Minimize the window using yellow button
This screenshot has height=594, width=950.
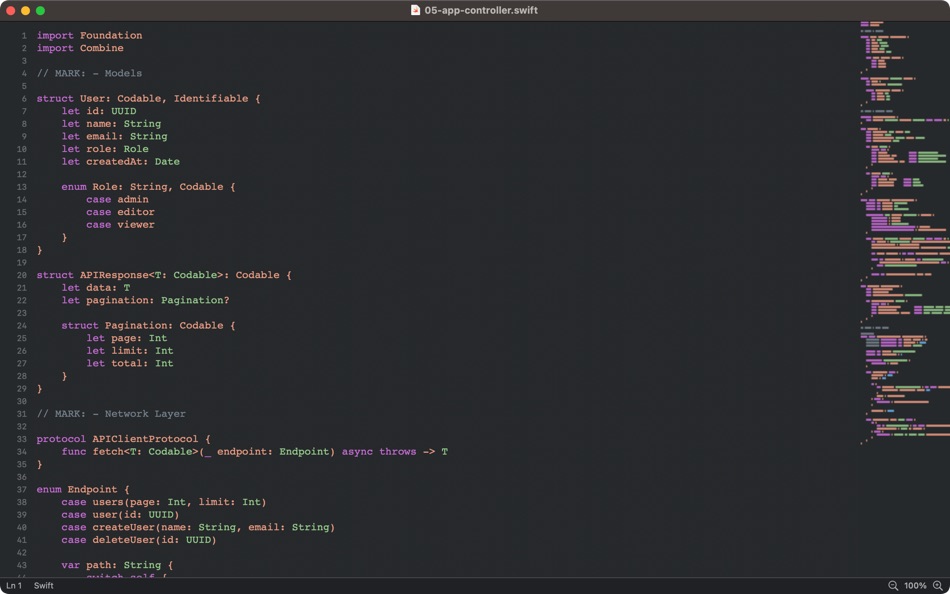[x=25, y=10]
